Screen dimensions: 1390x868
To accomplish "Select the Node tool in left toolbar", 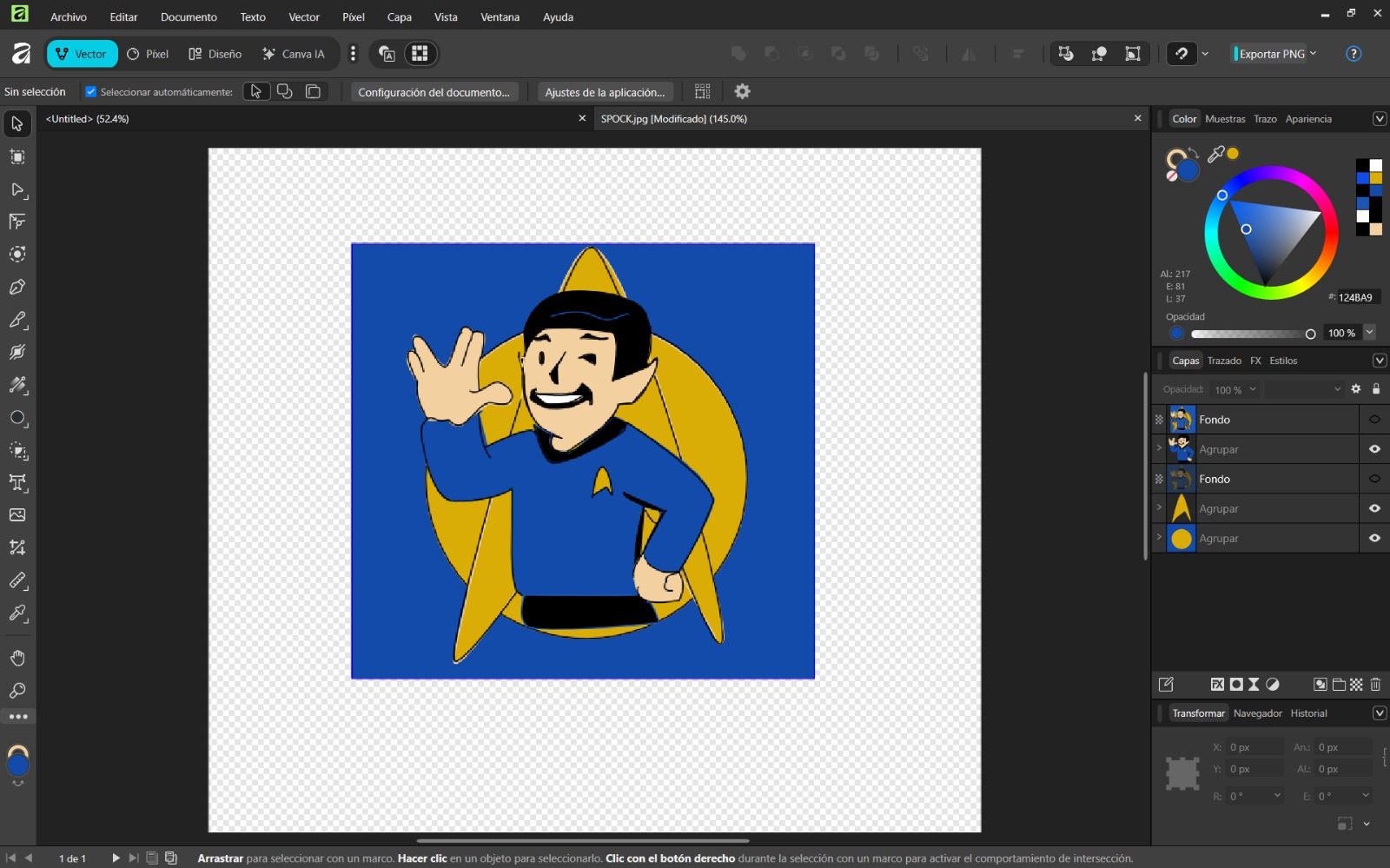I will [17, 189].
